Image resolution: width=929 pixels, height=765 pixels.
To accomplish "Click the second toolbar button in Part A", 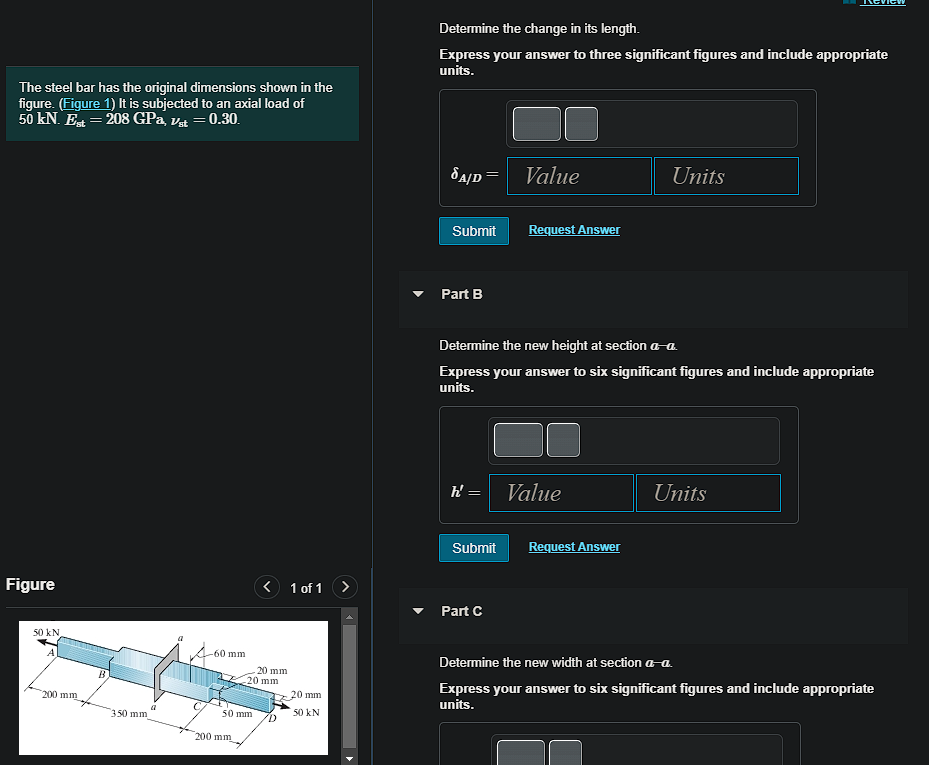I will 581,124.
